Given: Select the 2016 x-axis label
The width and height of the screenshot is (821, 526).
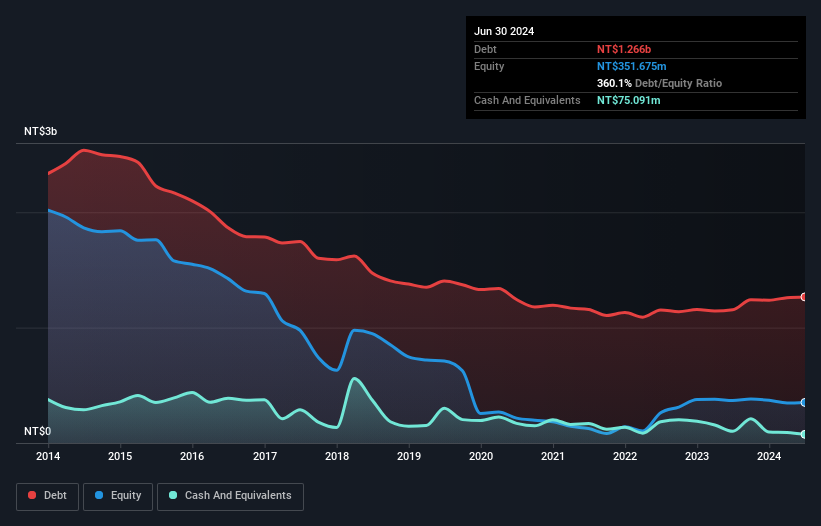Looking at the screenshot, I should click(192, 456).
